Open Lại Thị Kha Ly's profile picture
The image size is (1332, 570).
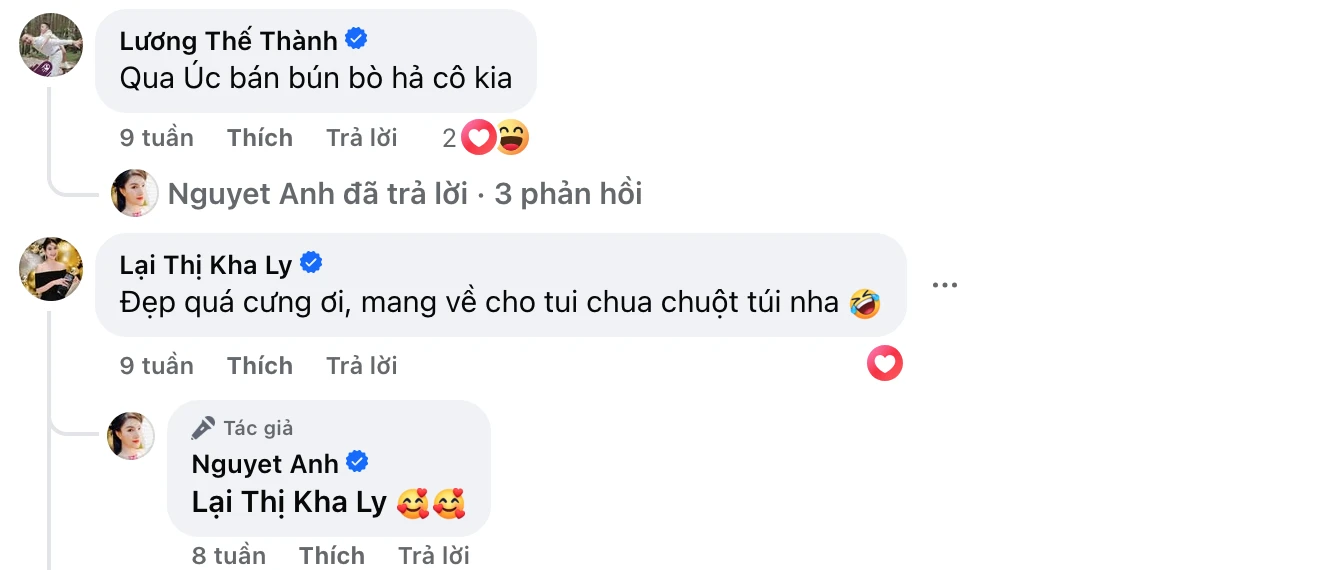pos(51,269)
